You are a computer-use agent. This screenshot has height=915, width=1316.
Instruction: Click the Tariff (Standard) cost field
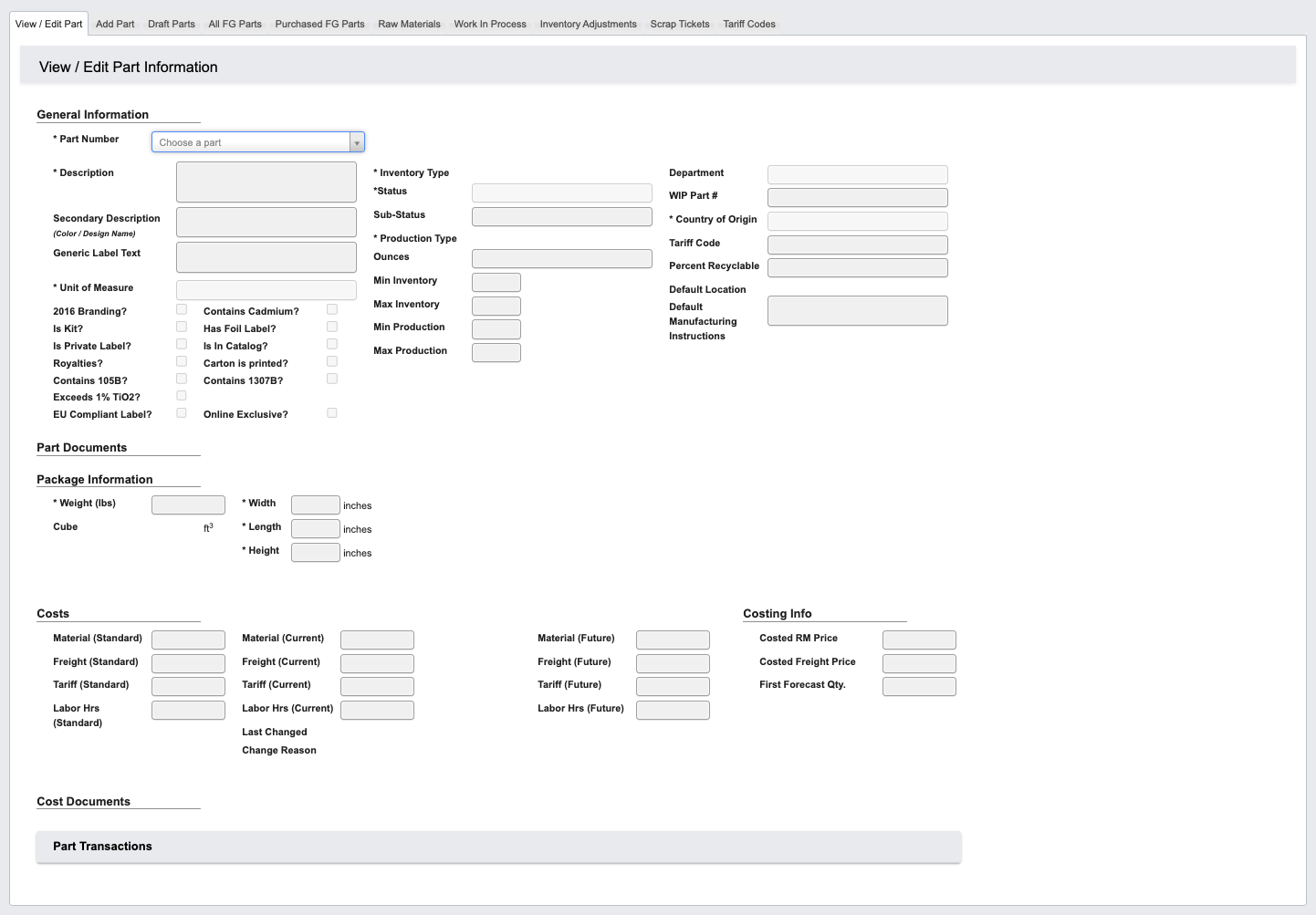tap(188, 686)
